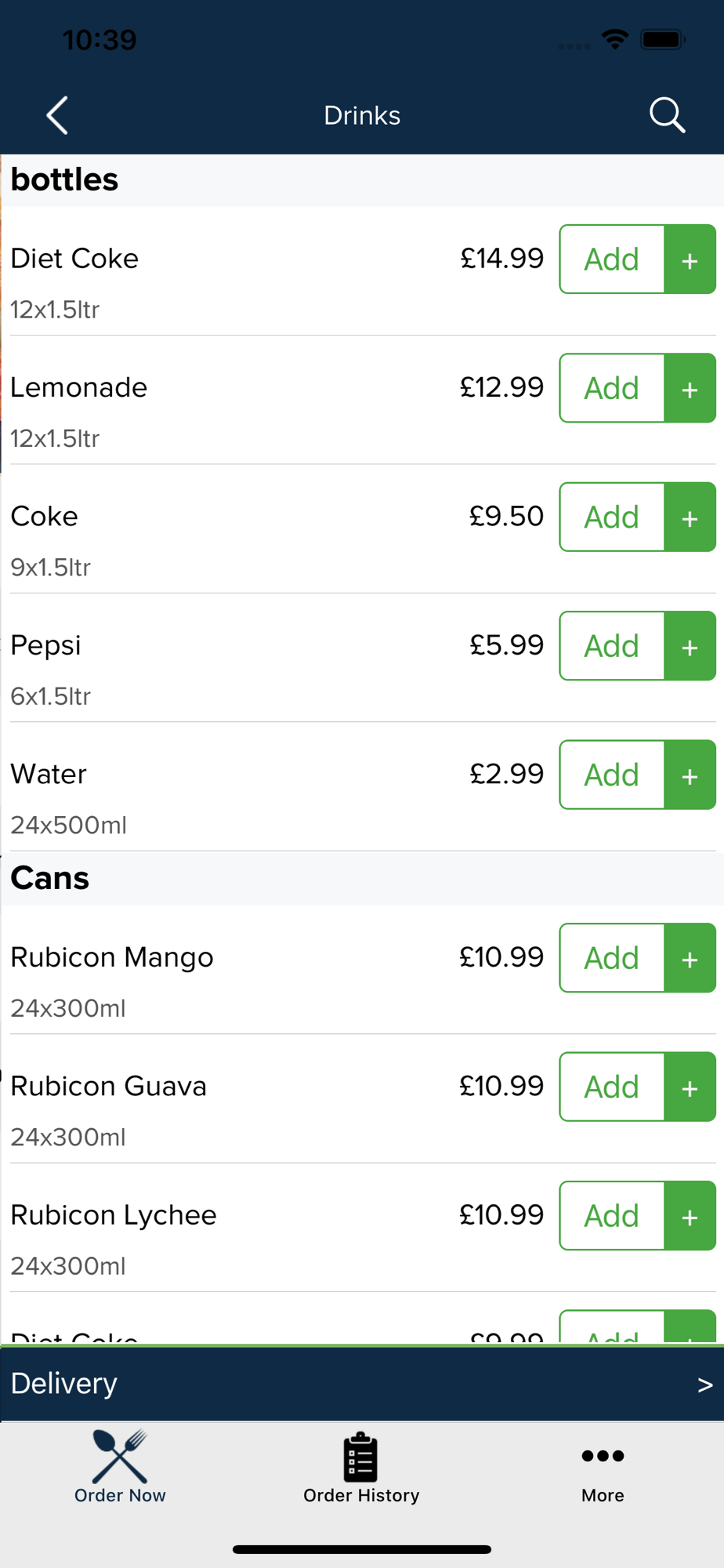Image resolution: width=724 pixels, height=1568 pixels.
Task: Go back using the left chevron
Action: coord(57,116)
